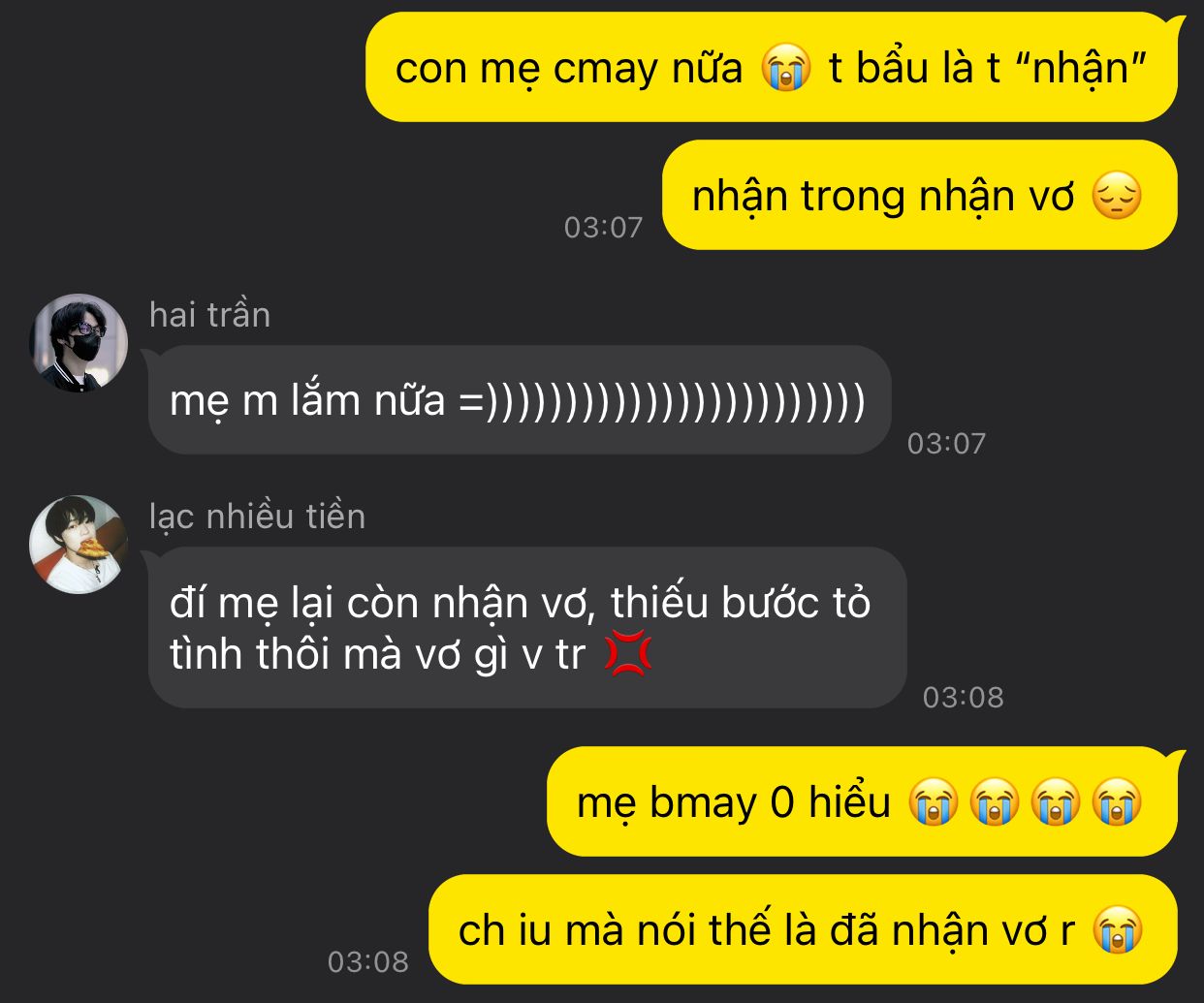The image size is (1204, 1003).
Task: Tap the 03:07 timestamp beside yellow bubble
Action: coord(603,228)
